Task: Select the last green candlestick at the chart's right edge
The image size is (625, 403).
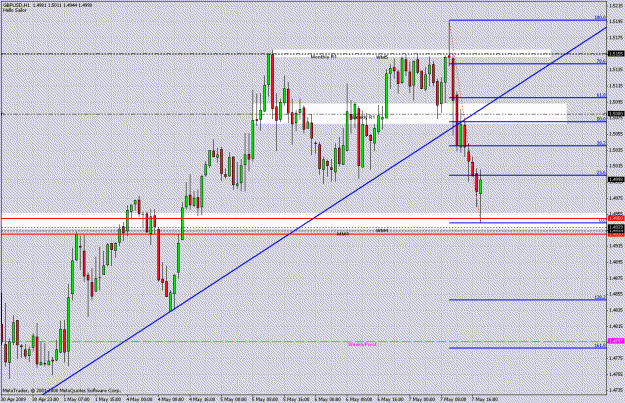Action: (481, 187)
